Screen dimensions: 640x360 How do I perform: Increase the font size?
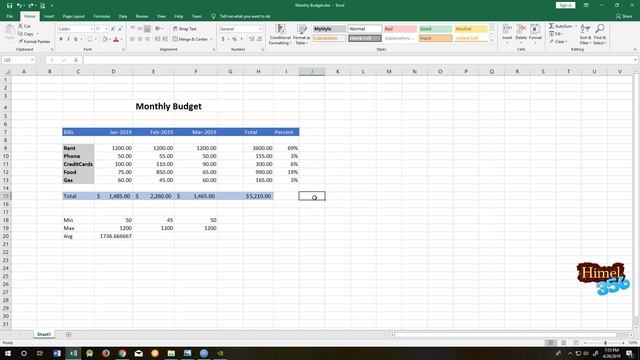coord(113,29)
